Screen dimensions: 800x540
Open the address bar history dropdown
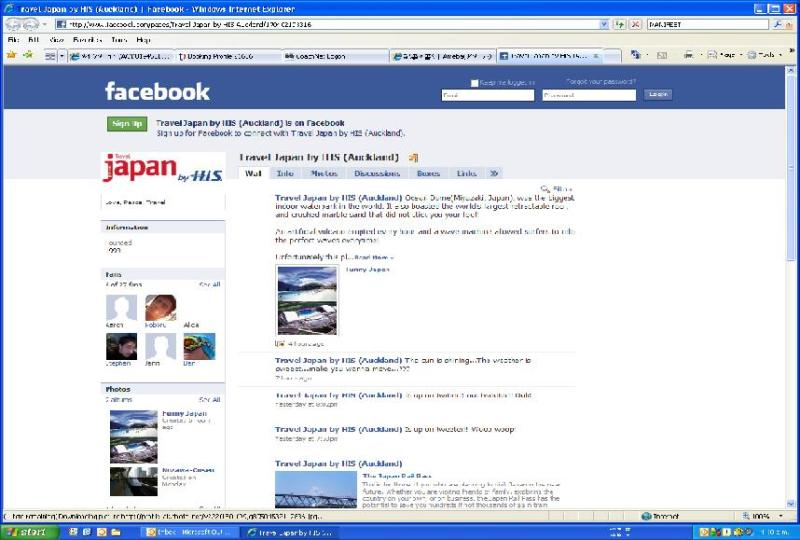point(604,24)
